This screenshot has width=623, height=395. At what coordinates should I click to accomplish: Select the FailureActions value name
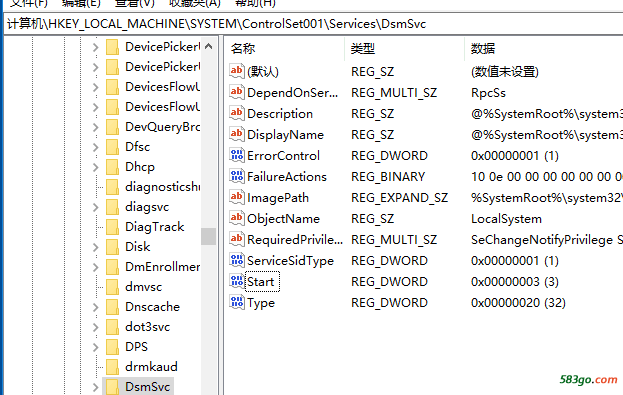pos(287,176)
